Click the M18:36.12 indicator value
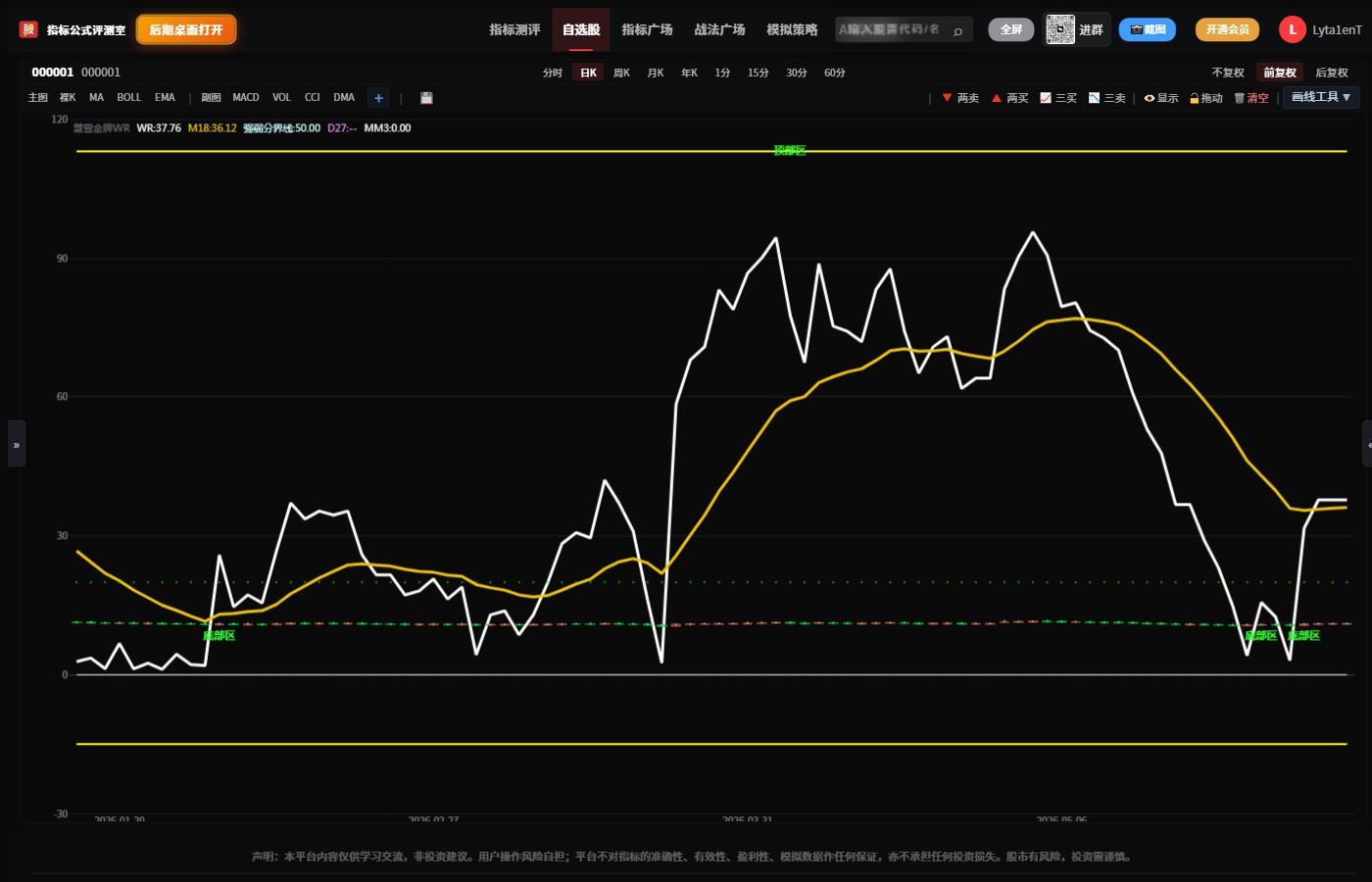Viewport: 1372px width, 882px height. (x=213, y=128)
